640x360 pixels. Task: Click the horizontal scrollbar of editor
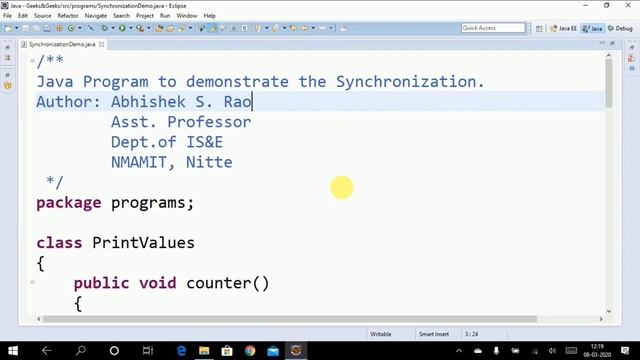[290, 319]
